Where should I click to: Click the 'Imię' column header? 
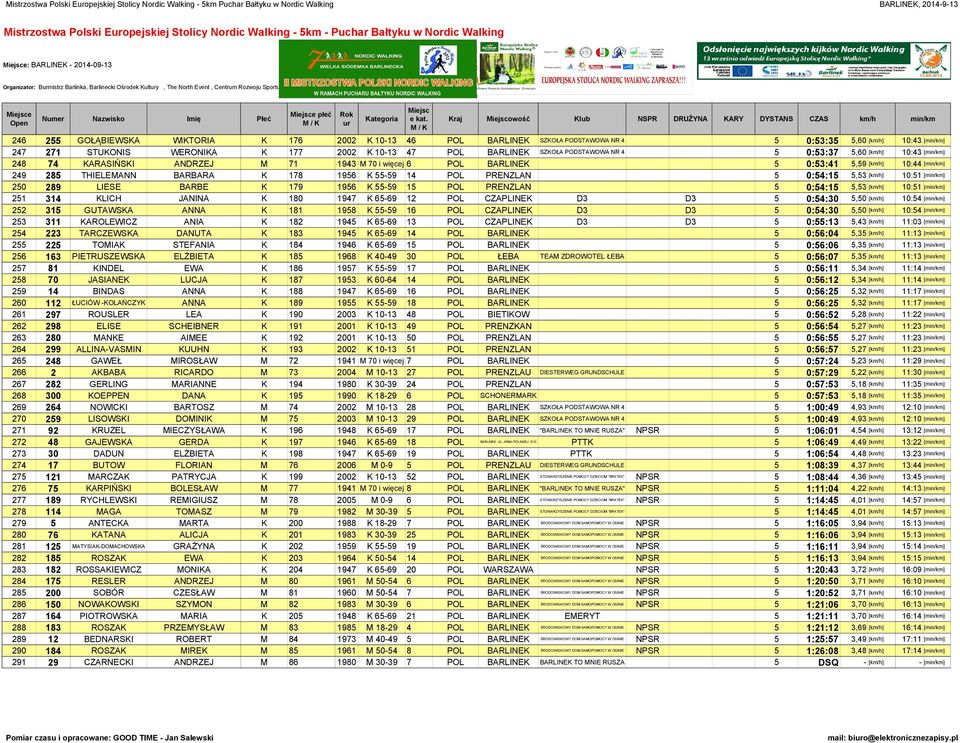[x=193, y=119]
